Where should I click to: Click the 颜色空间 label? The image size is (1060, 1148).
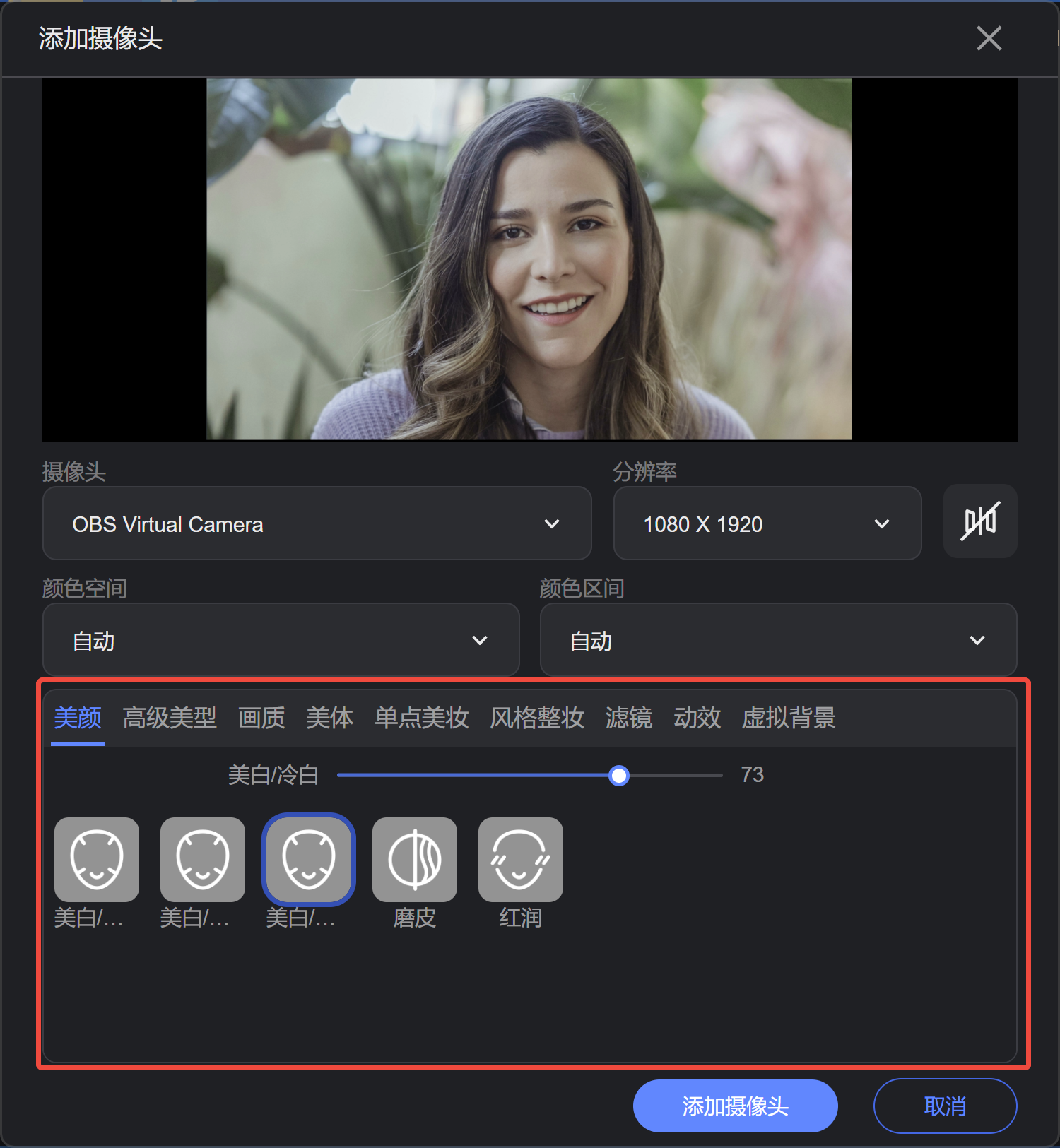[x=85, y=588]
